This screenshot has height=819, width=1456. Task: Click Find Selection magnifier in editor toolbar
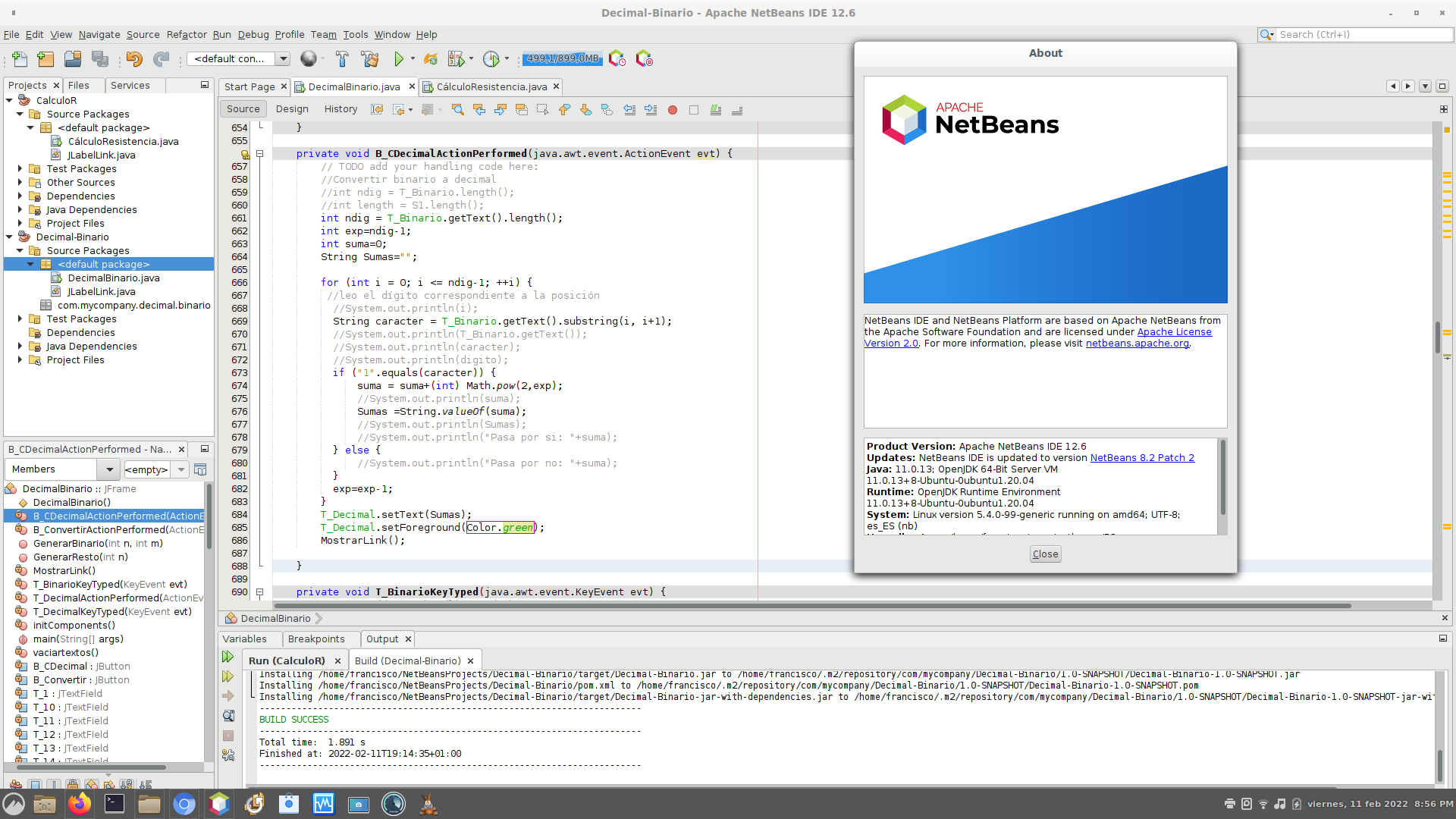457,110
